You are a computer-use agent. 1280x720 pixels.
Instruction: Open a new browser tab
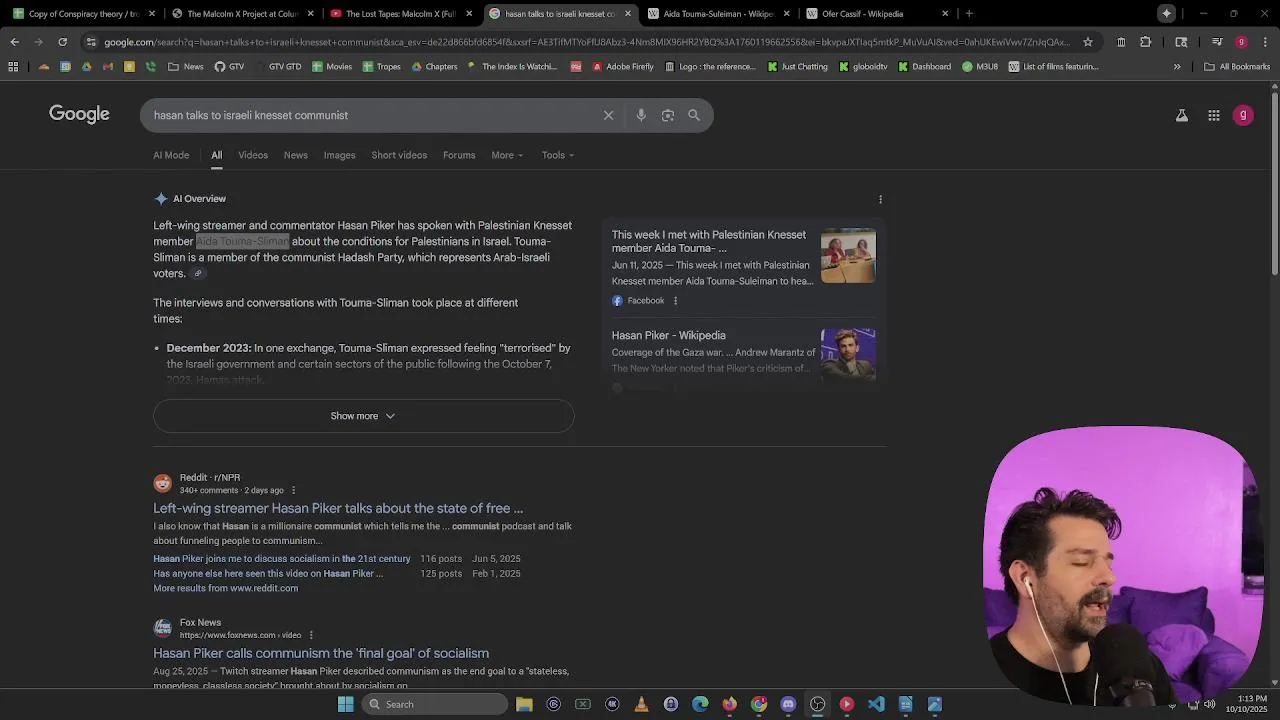969,14
